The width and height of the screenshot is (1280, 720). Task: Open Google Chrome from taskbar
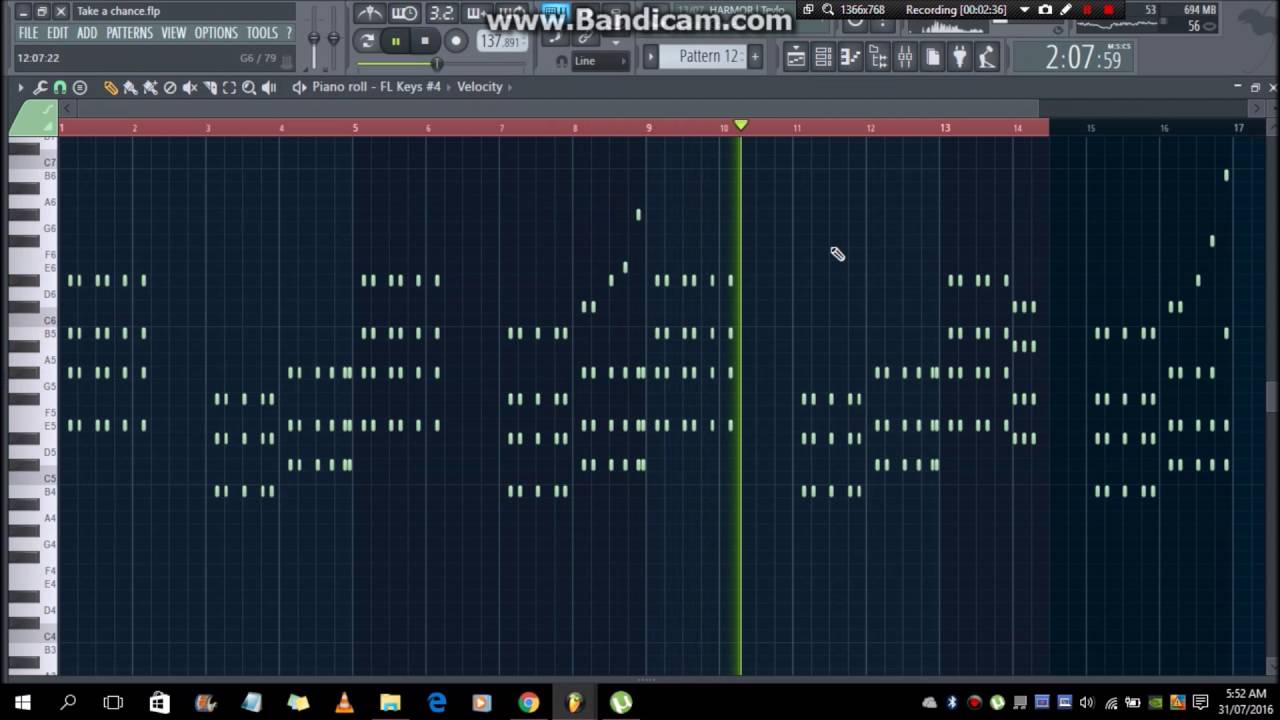[528, 703]
